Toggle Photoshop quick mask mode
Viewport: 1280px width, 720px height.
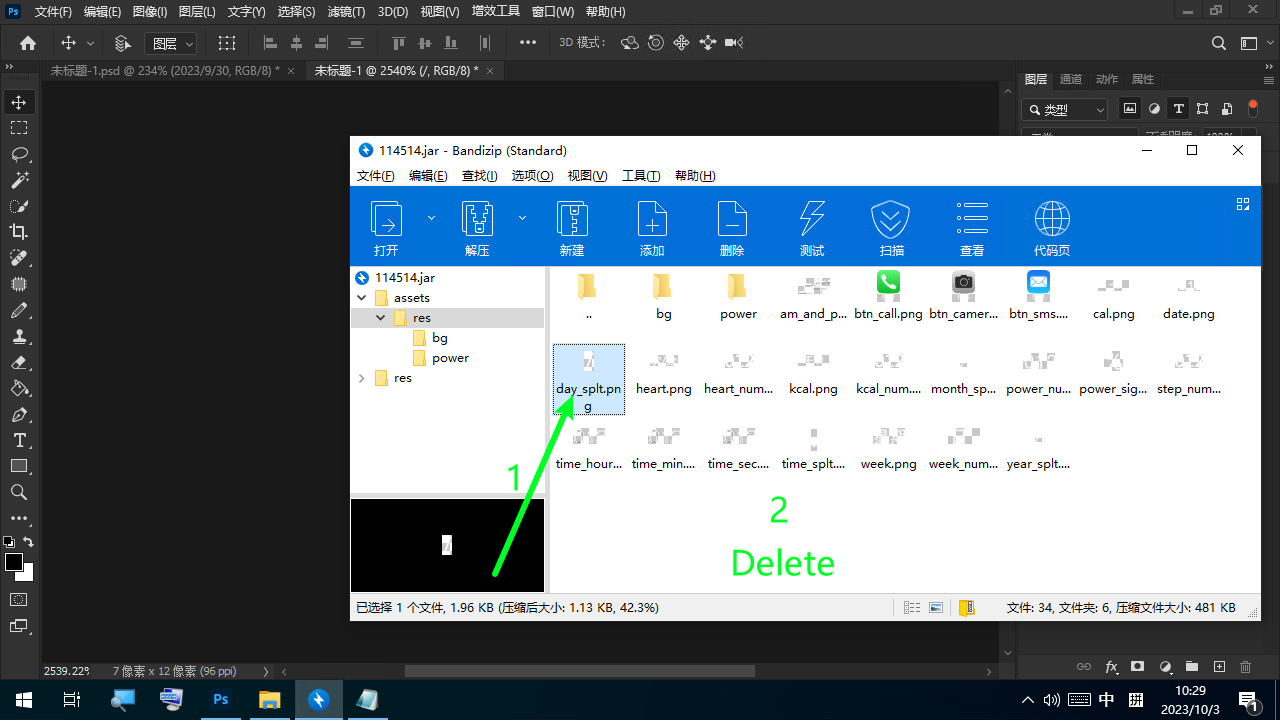tap(19, 599)
